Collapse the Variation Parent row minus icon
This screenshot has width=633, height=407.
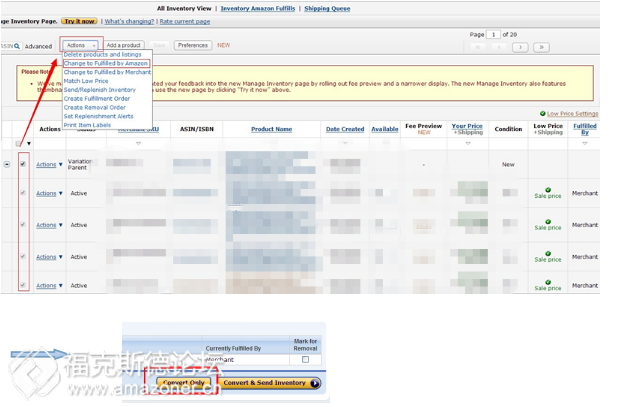7,164
